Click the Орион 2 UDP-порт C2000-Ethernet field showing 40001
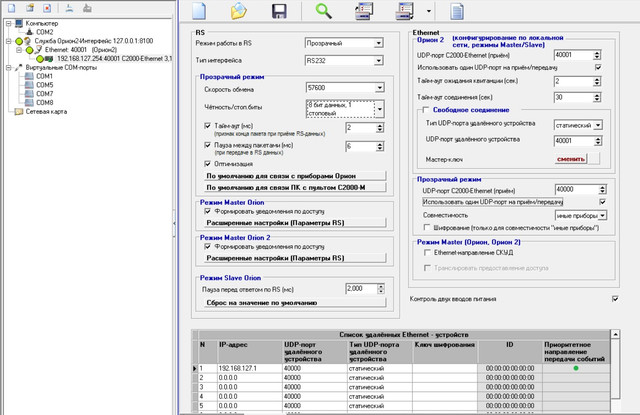 pos(573,55)
